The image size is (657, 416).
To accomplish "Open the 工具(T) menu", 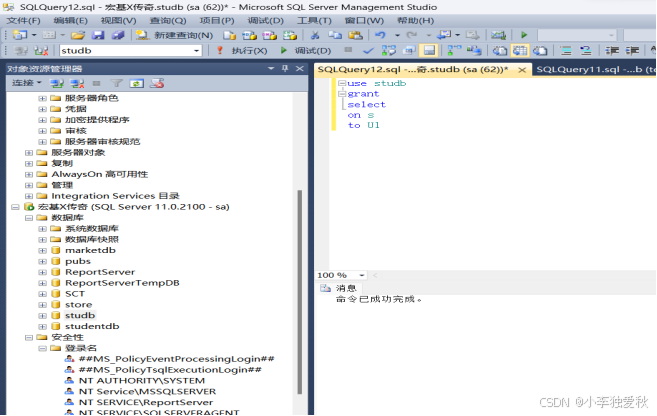I will [x=314, y=21].
